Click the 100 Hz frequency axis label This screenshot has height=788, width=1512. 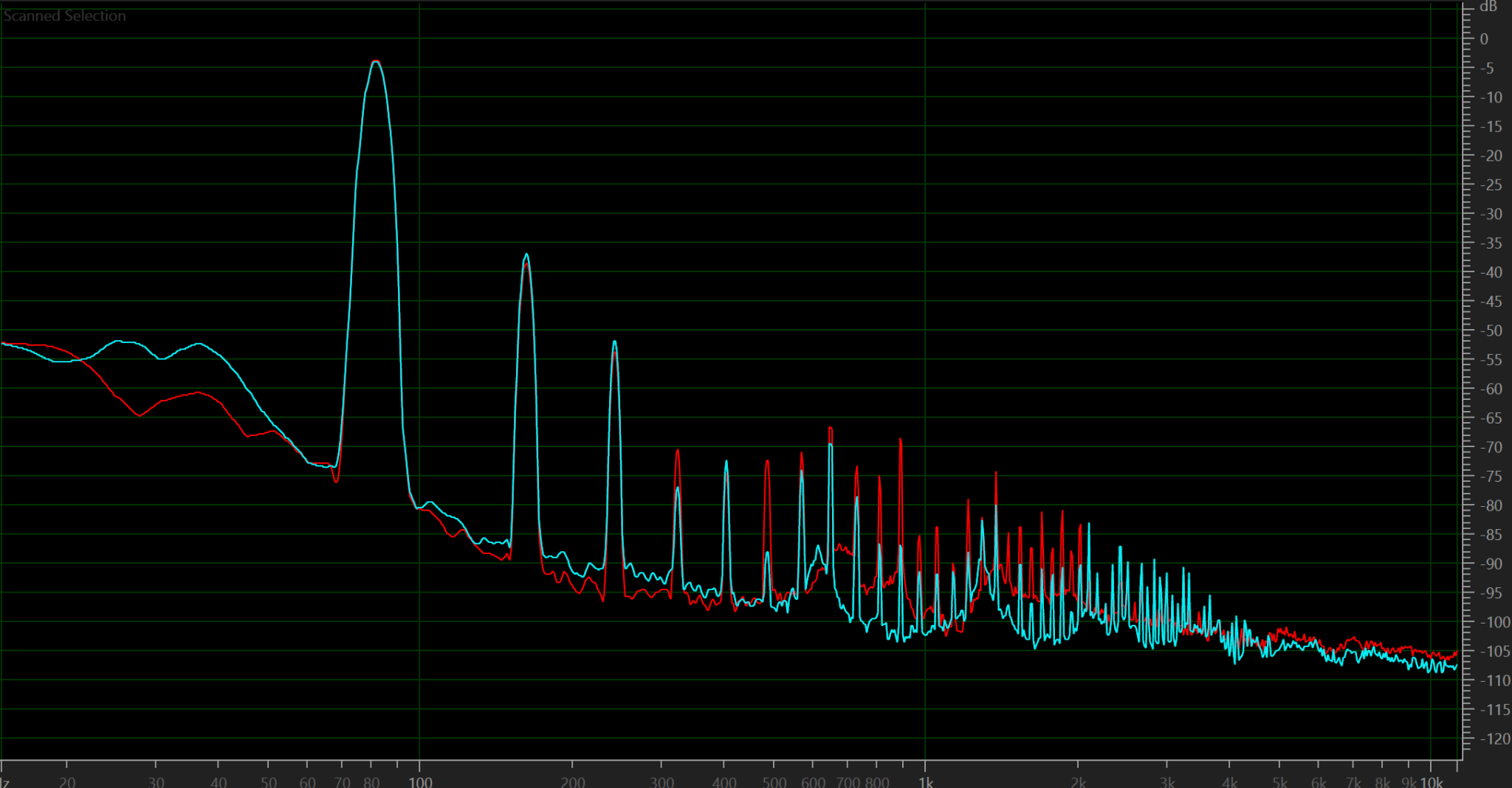click(421, 782)
